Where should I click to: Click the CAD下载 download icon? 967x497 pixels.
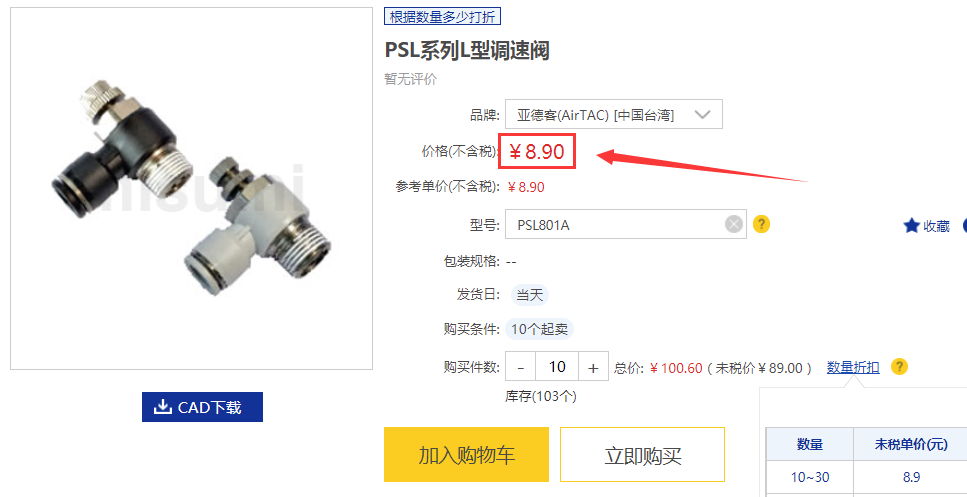[162, 407]
